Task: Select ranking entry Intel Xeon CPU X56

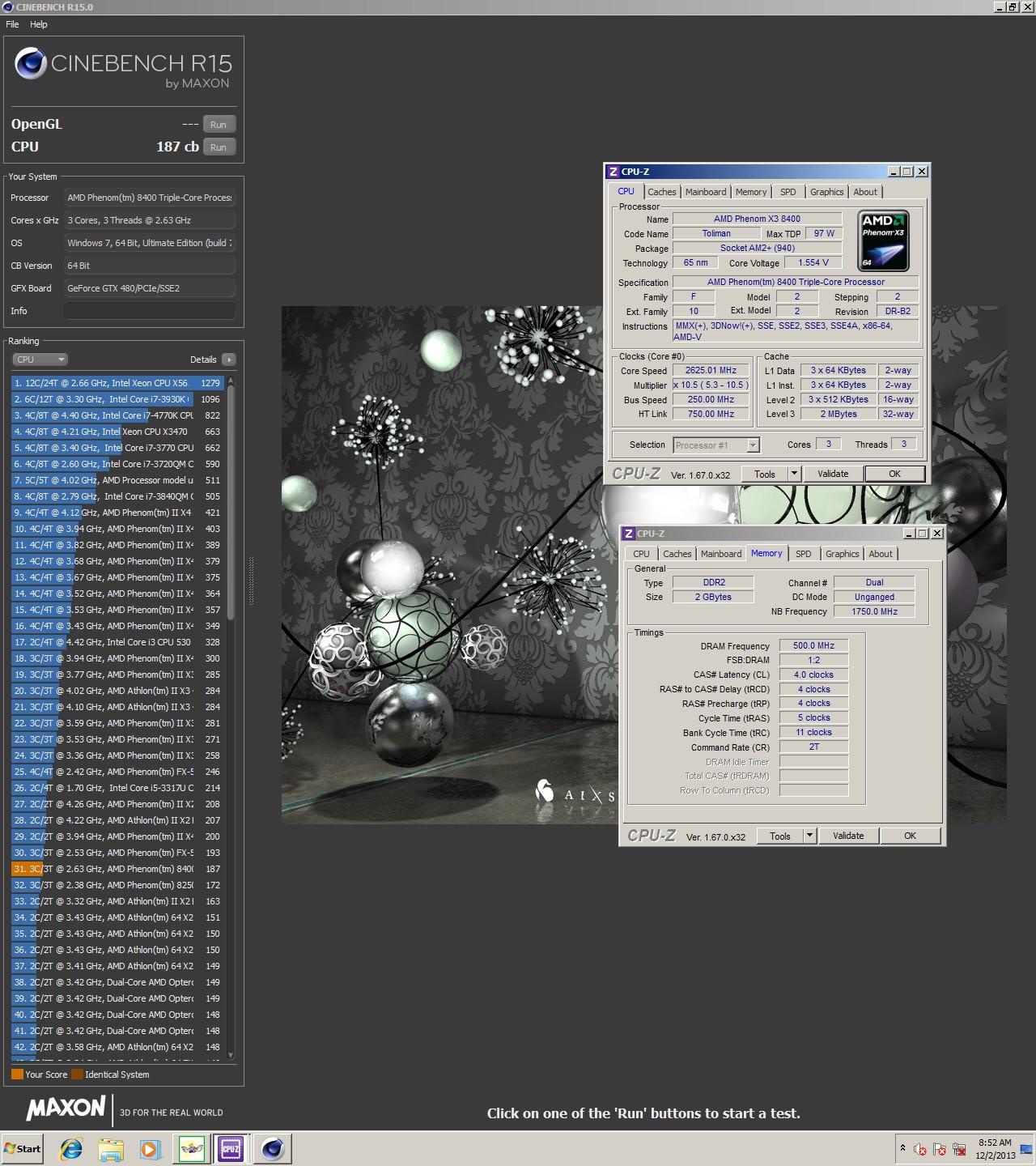Action: (x=117, y=383)
